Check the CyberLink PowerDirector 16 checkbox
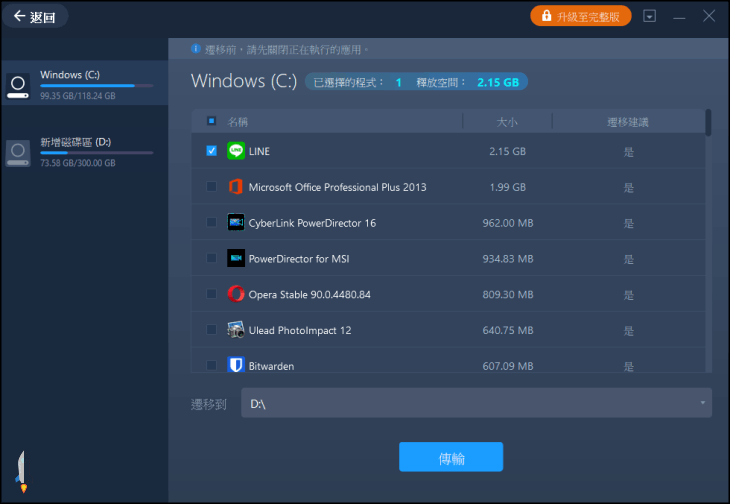This screenshot has height=504, width=730. tap(211, 222)
